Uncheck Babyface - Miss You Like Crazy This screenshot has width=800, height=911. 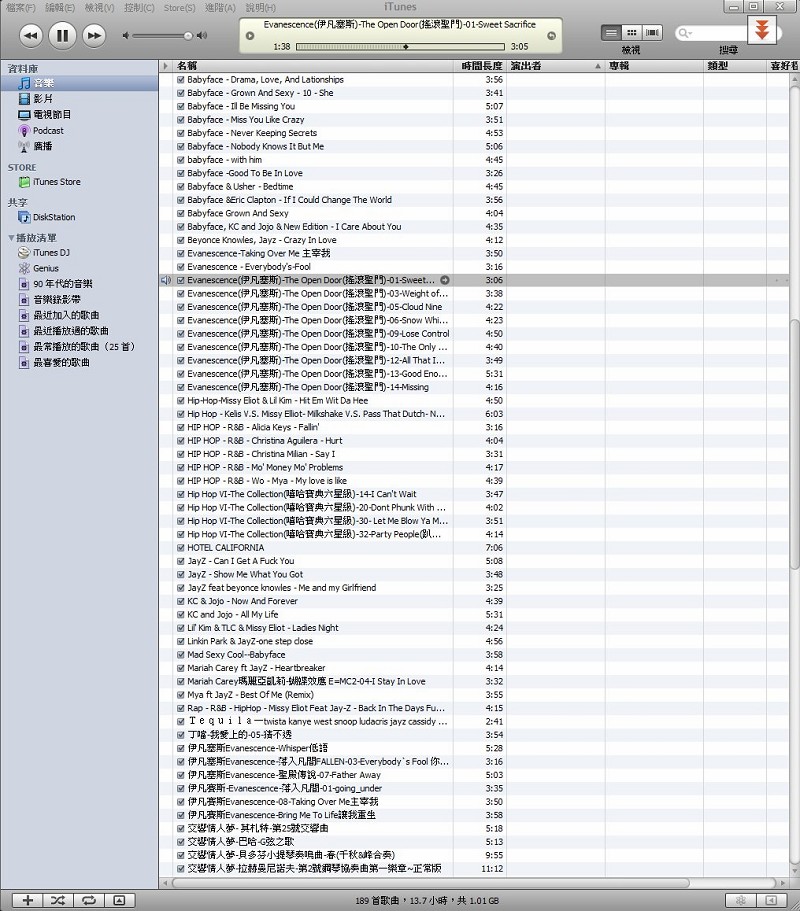(x=181, y=120)
